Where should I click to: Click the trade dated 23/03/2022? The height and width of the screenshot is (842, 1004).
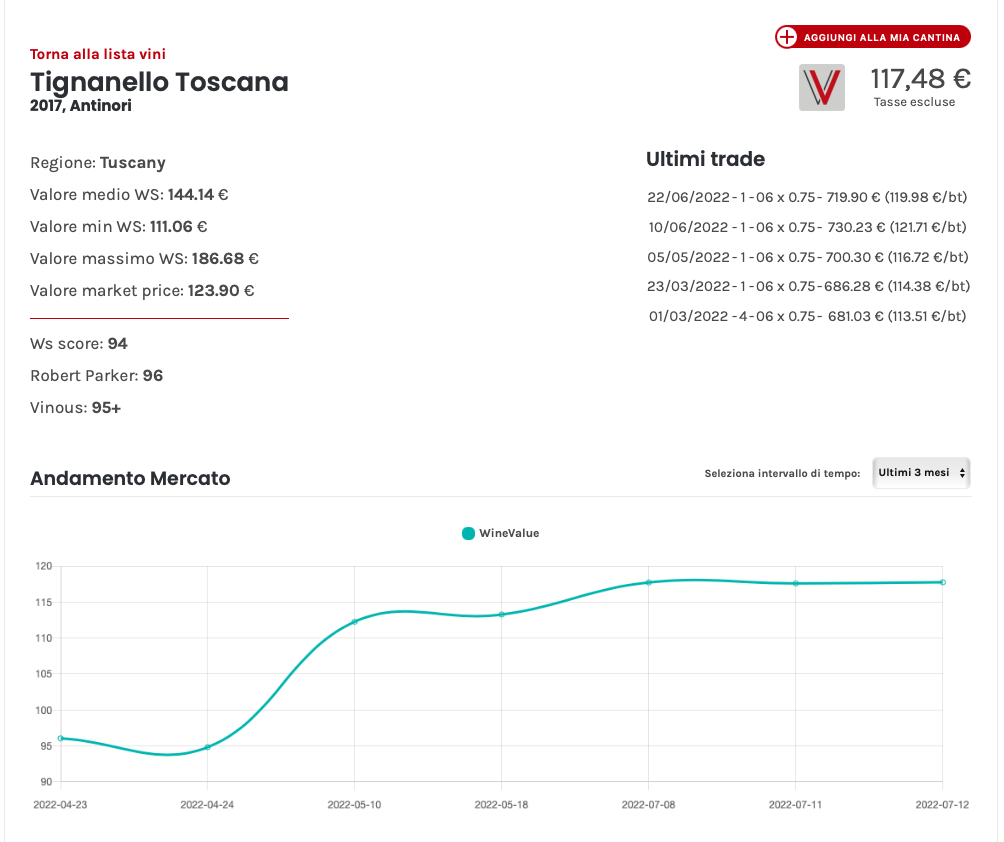808,286
